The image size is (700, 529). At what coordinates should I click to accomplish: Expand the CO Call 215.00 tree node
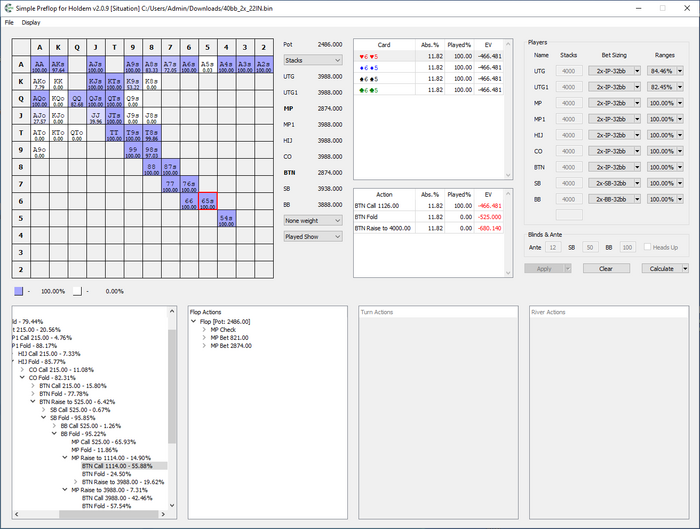22,370
